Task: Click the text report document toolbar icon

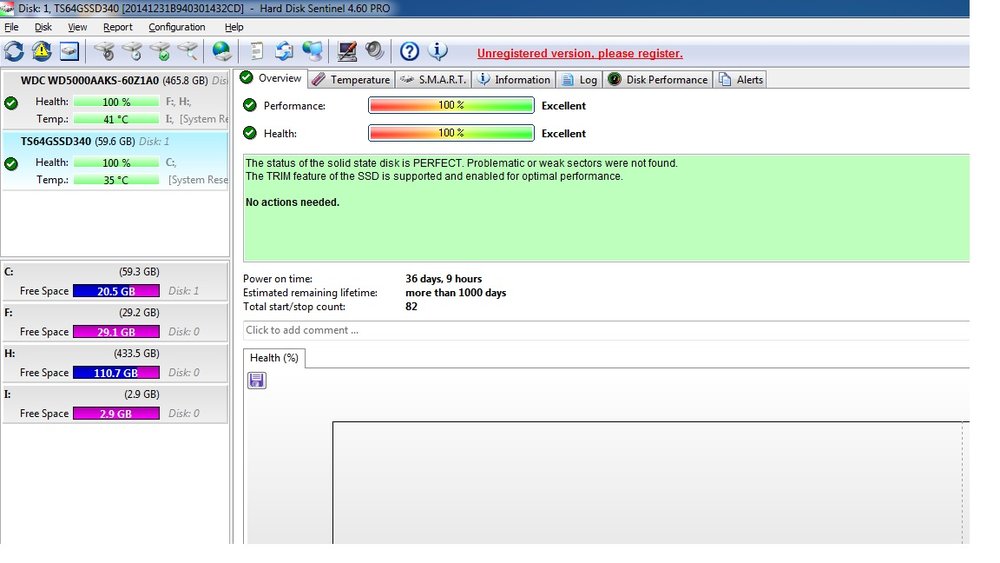Action: coord(257,51)
